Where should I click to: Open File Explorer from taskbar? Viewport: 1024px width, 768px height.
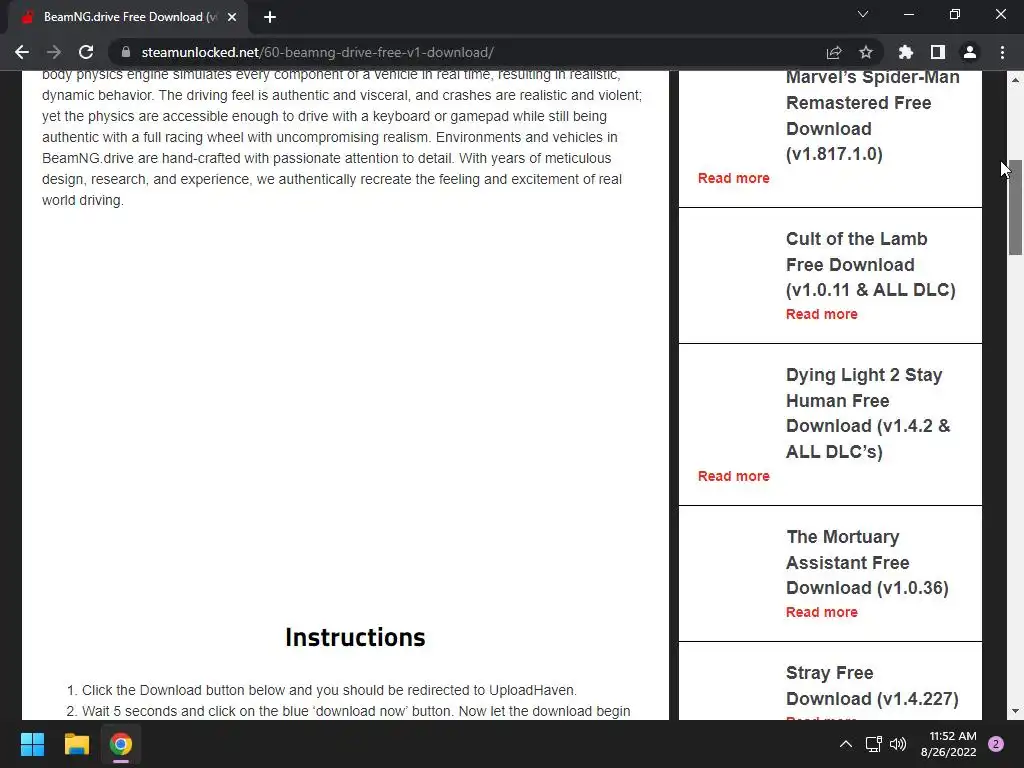point(76,744)
